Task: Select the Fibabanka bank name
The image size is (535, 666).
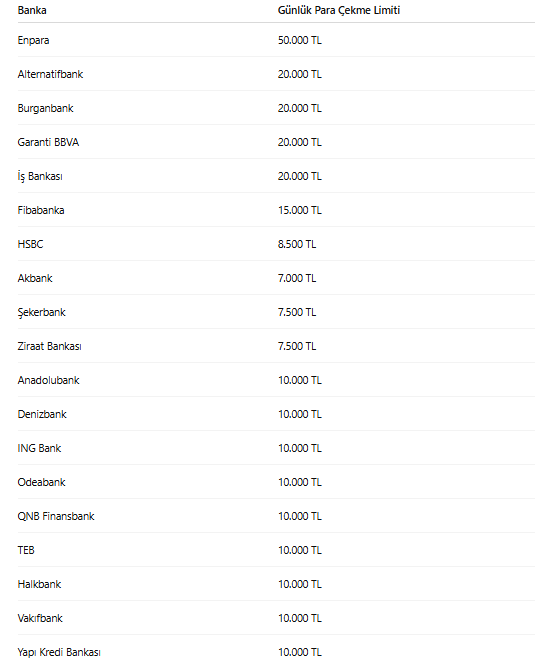Action: pyautogui.click(x=41, y=210)
